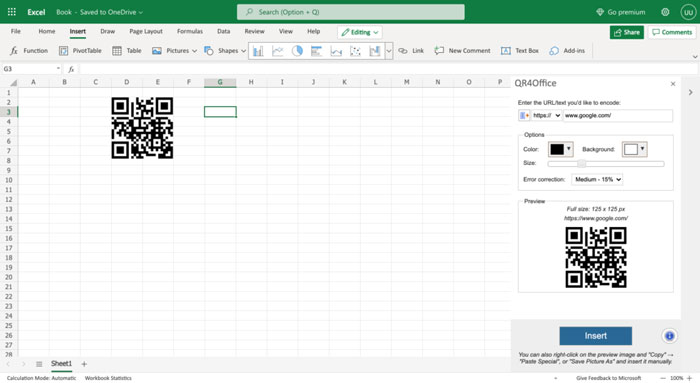Open the Sheet1 tab
This screenshot has width=700, height=383.
[x=61, y=363]
